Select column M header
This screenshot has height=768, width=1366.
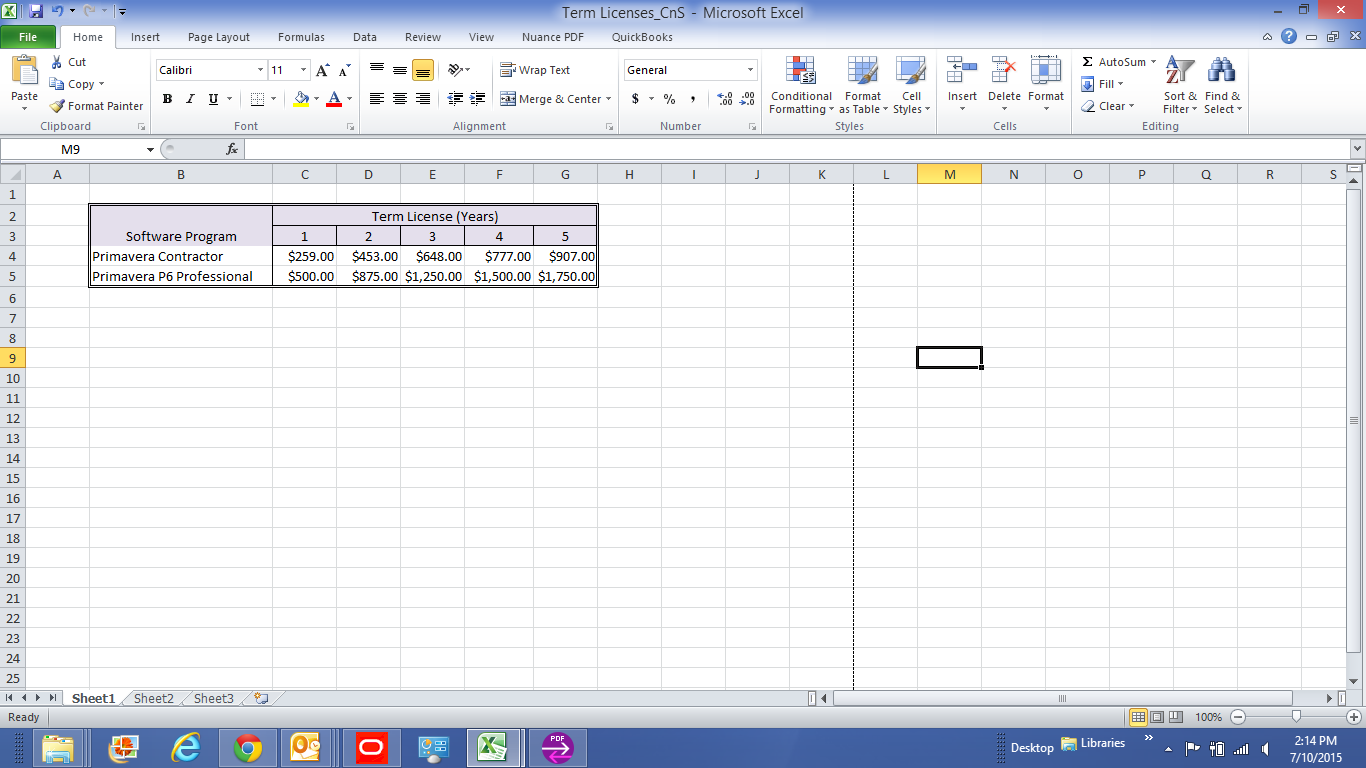pyautogui.click(x=949, y=175)
